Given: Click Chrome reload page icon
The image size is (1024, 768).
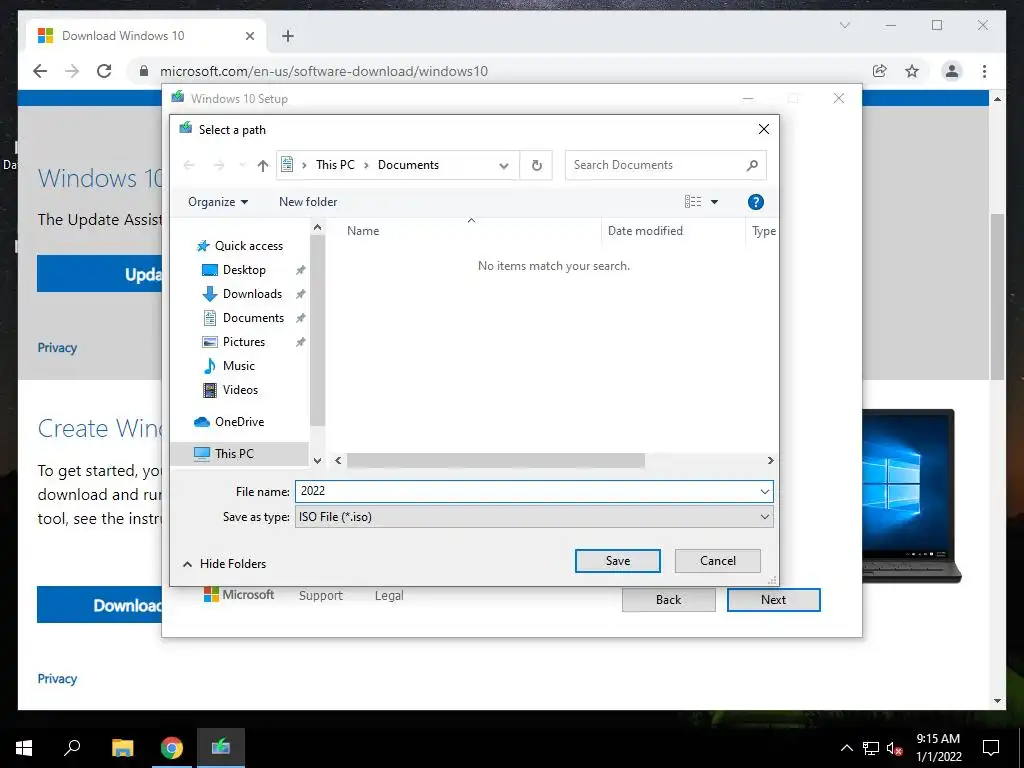Looking at the screenshot, I should pyautogui.click(x=104, y=71).
